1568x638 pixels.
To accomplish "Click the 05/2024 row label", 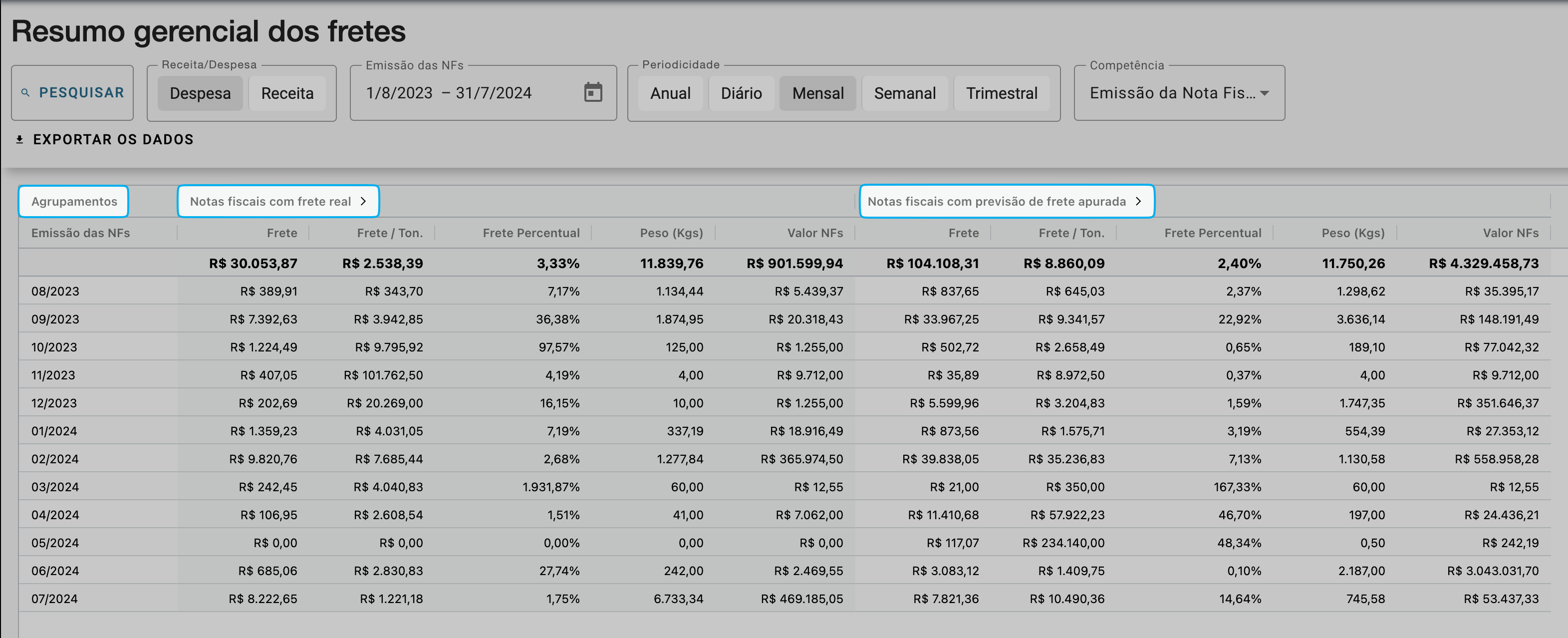I will (x=55, y=543).
